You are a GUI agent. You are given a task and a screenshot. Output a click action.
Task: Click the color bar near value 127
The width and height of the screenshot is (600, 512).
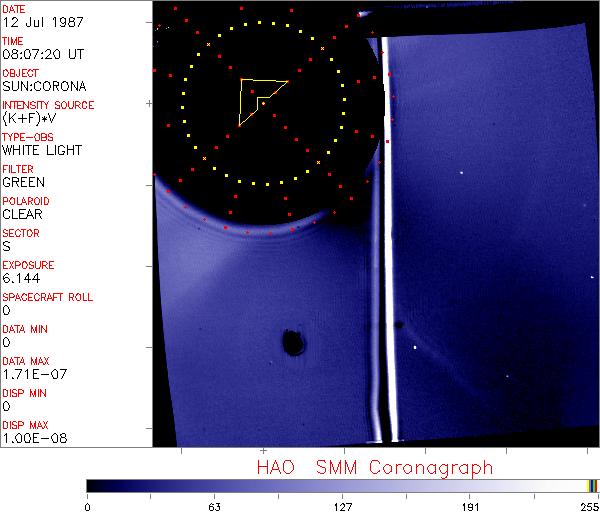click(342, 485)
